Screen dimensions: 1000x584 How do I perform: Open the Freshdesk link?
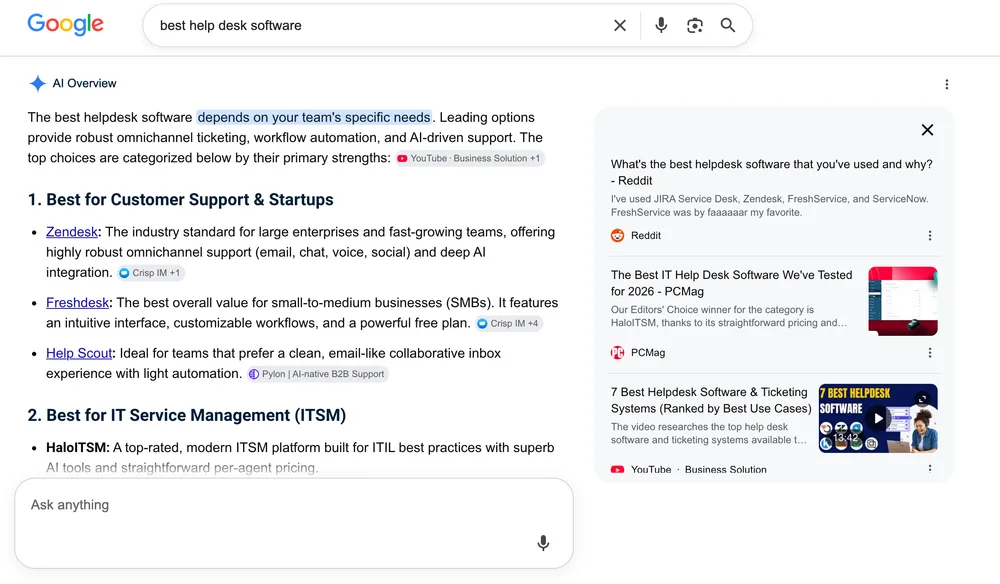pyautogui.click(x=78, y=303)
